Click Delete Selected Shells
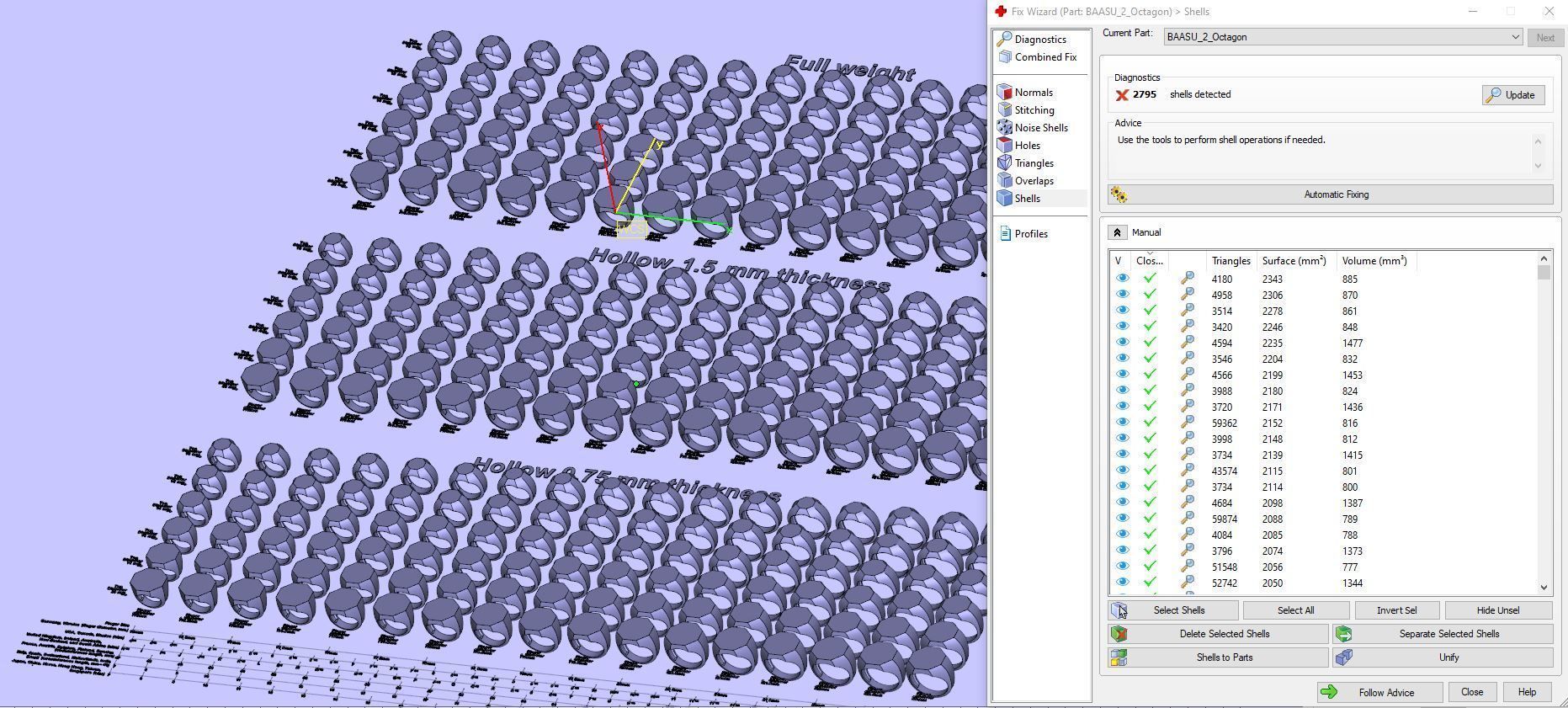The width and height of the screenshot is (1568, 708). pos(1219,634)
